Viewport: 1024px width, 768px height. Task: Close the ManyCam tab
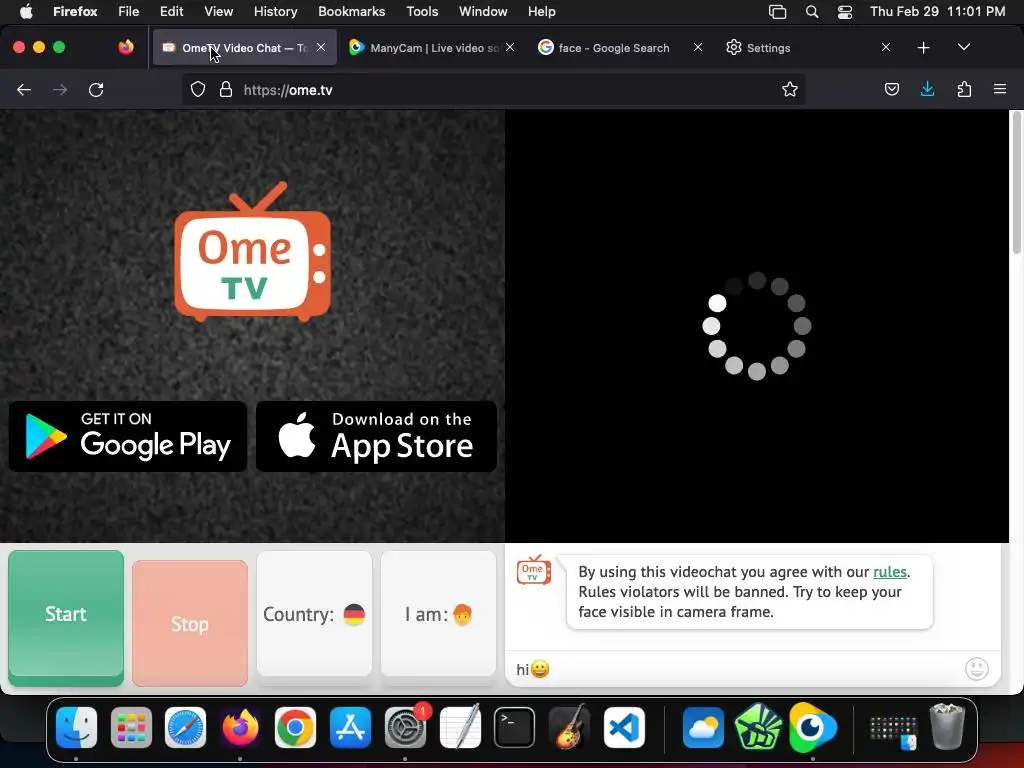510,47
